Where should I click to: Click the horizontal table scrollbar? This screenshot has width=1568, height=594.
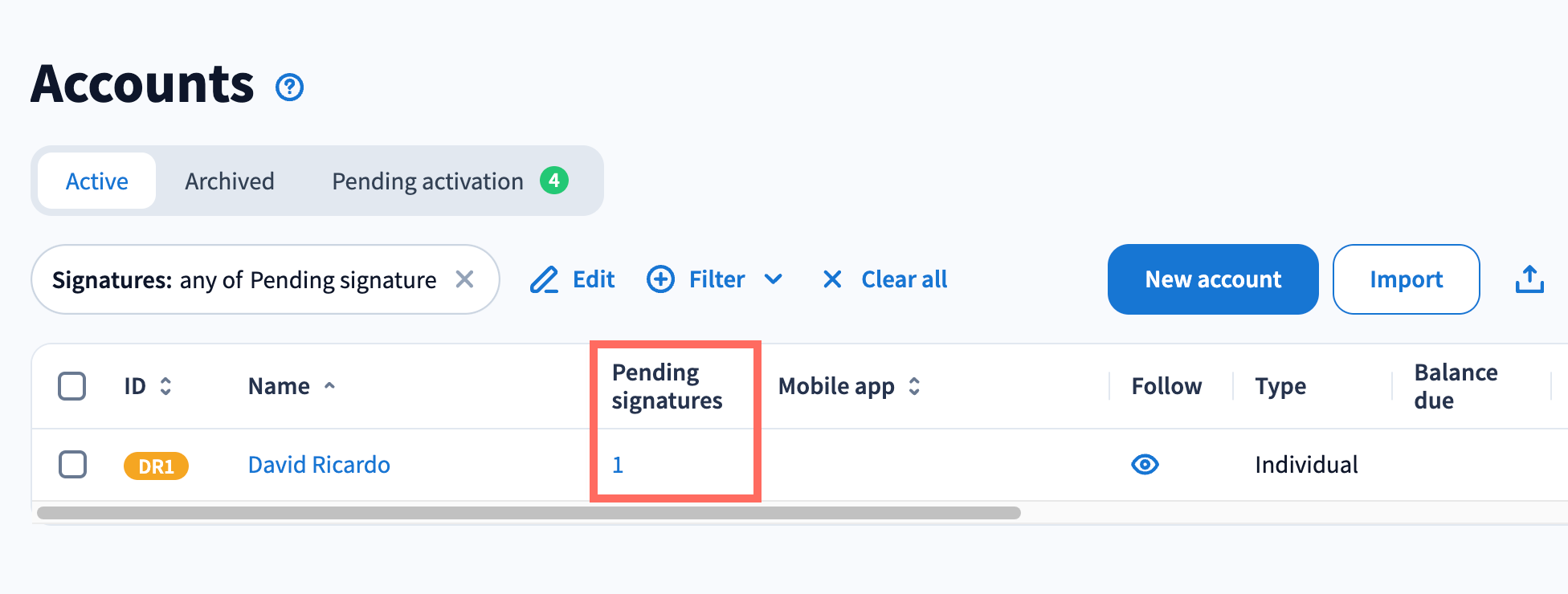tap(529, 513)
